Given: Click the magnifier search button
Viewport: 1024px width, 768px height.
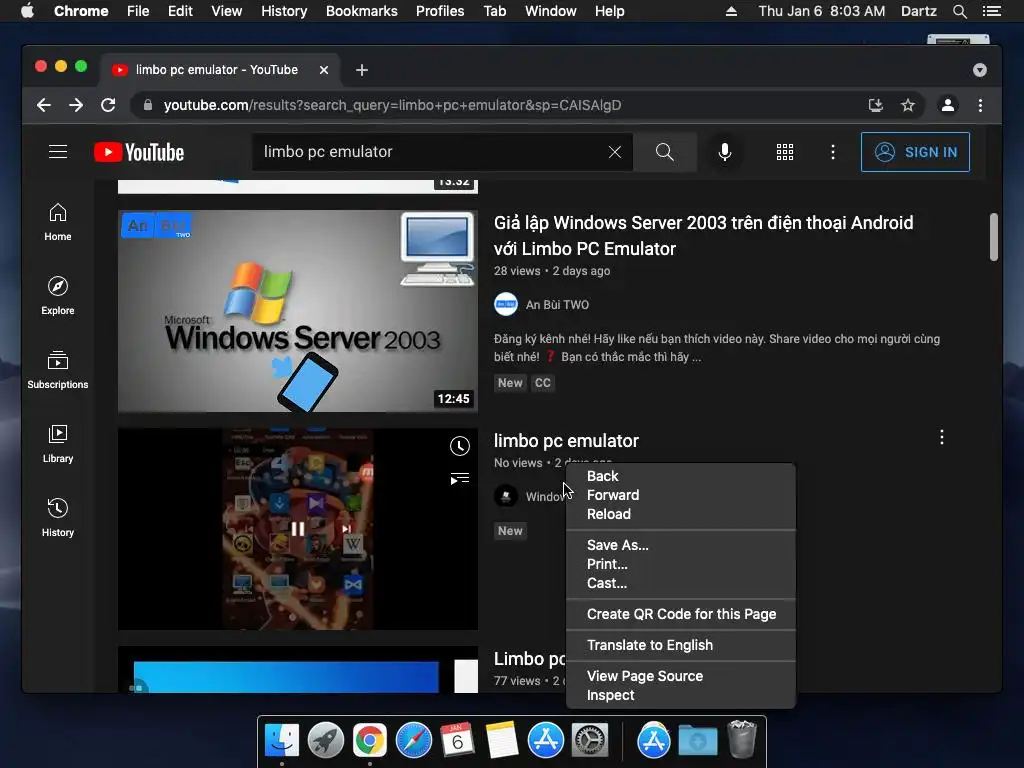Looking at the screenshot, I should pos(665,152).
